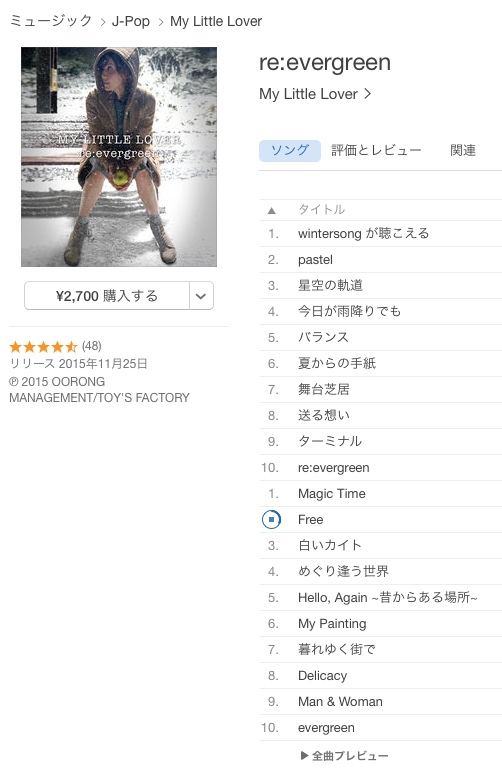
Task: Open the J-Pop breadcrumb link
Action: 130,21
